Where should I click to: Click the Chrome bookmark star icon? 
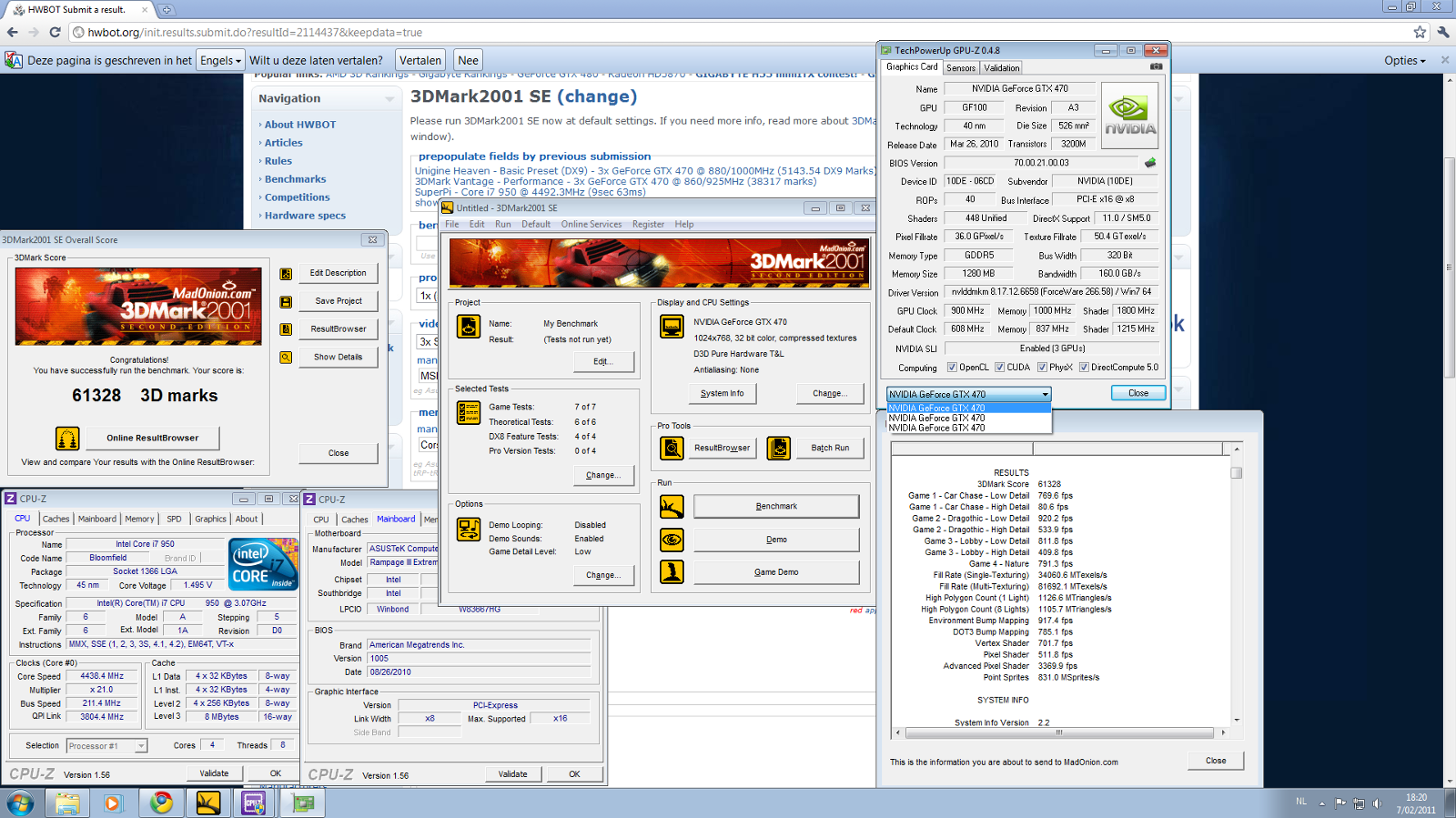[x=1420, y=32]
